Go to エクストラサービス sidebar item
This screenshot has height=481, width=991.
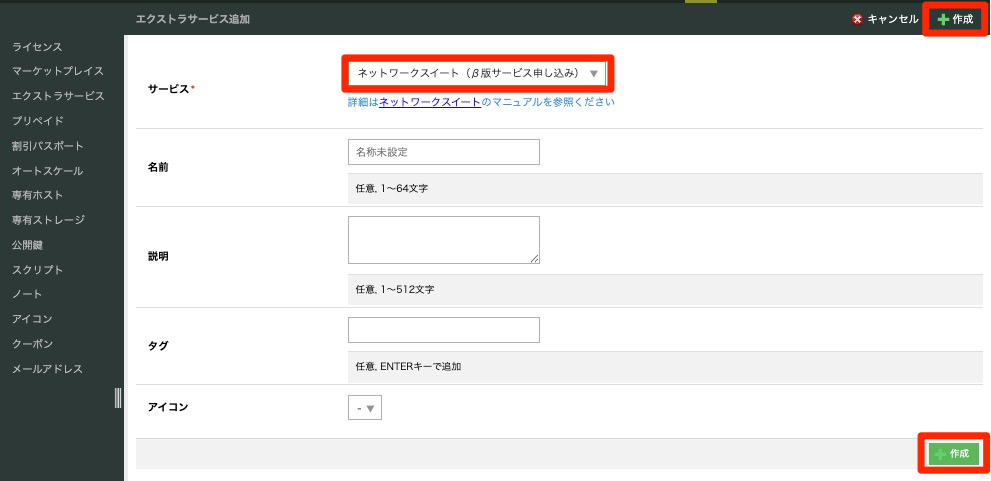(x=58, y=96)
